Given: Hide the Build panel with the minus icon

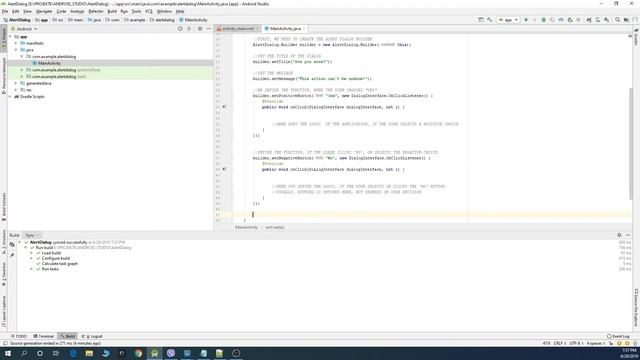Looking at the screenshot, I should (x=628, y=235).
